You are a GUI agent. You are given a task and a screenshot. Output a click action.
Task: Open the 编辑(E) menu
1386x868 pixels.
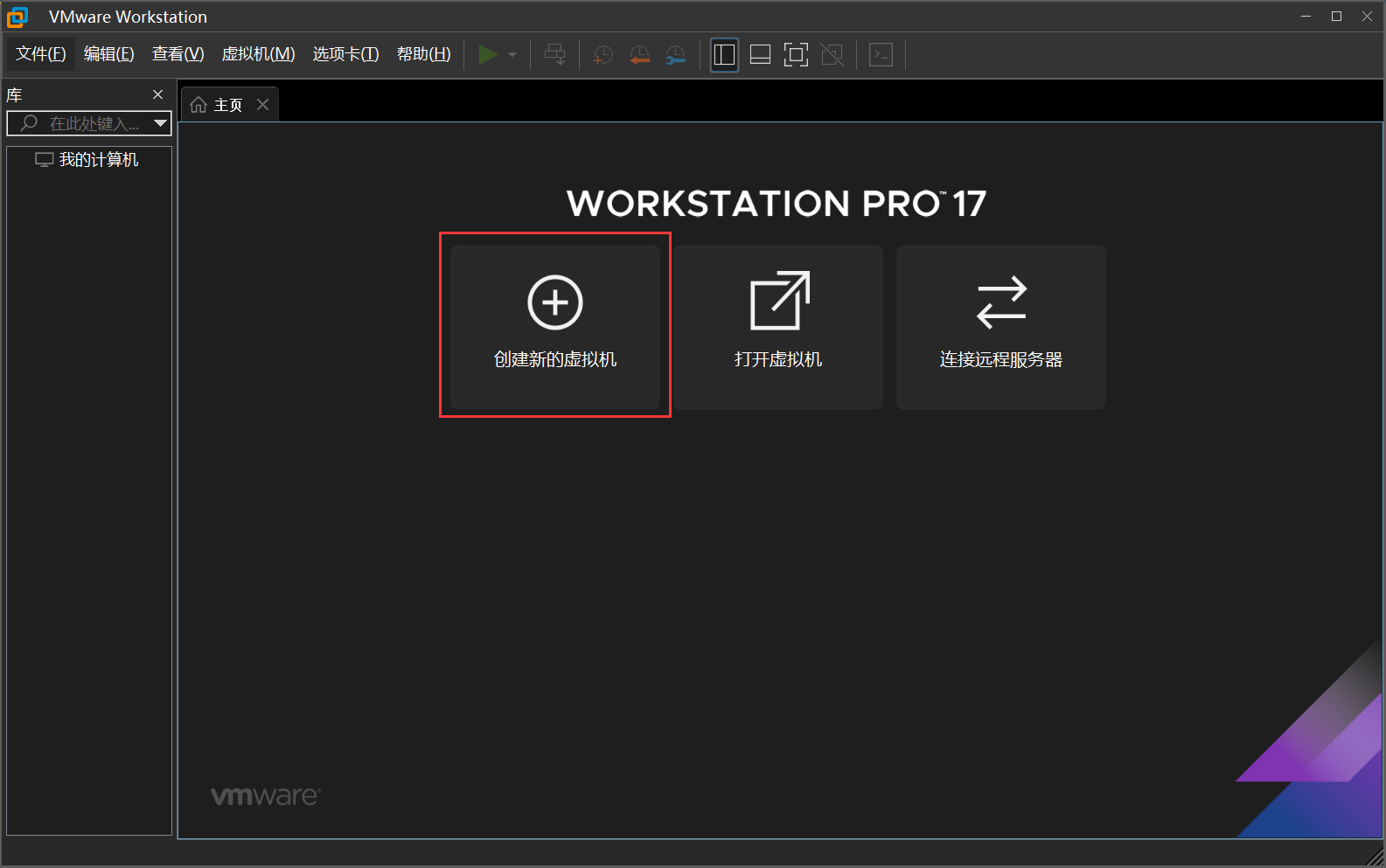(109, 54)
